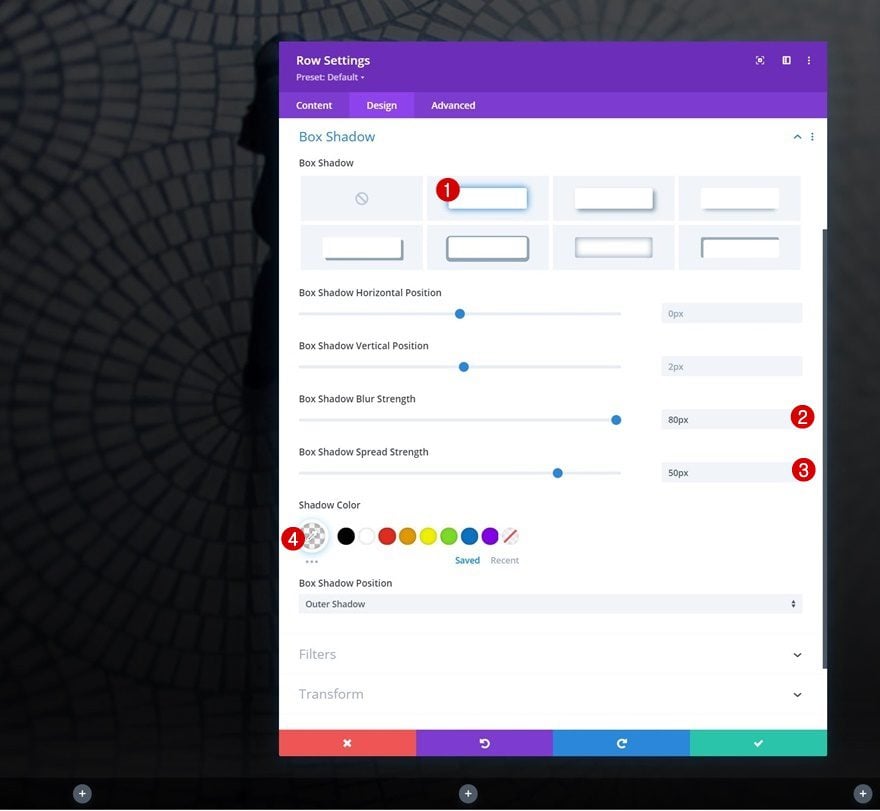Click the split column view icon

click(786, 61)
